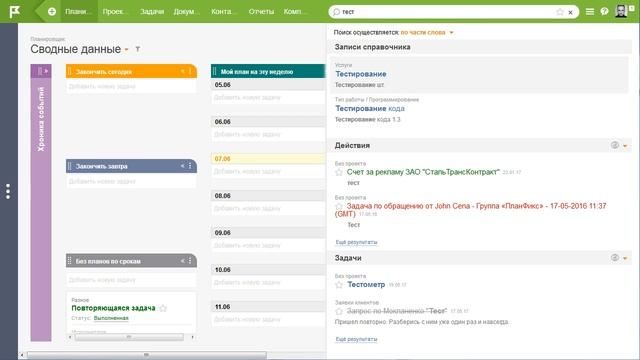Star the Счет за рекламу action
640x360 pixels.
(x=339, y=172)
